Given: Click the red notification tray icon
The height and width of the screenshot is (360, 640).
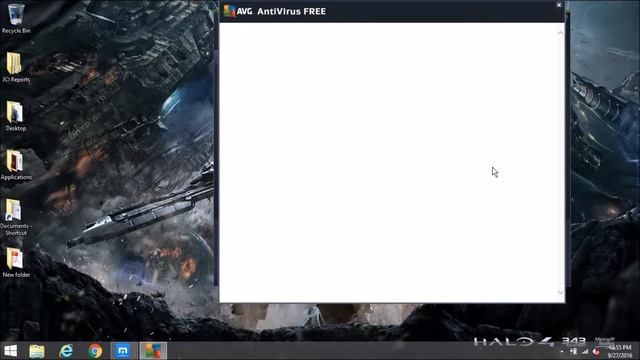Looking at the screenshot, I should pos(596,351).
